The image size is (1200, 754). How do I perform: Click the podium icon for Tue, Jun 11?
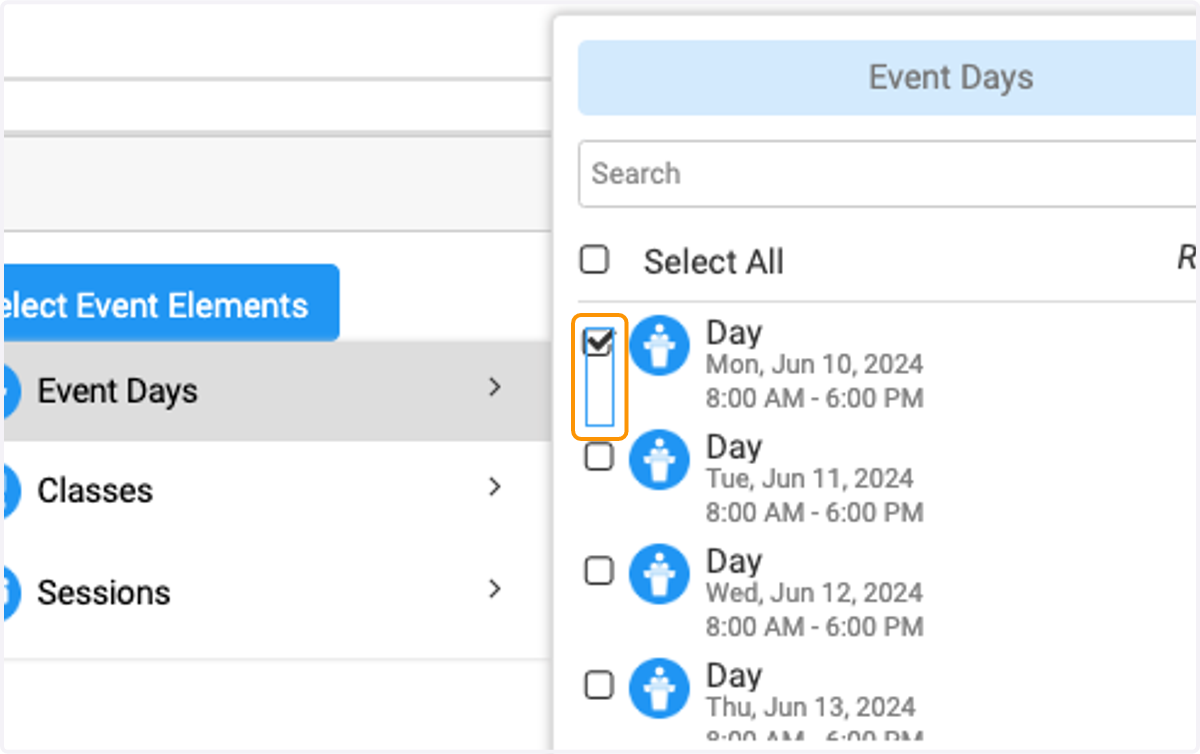pyautogui.click(x=659, y=459)
